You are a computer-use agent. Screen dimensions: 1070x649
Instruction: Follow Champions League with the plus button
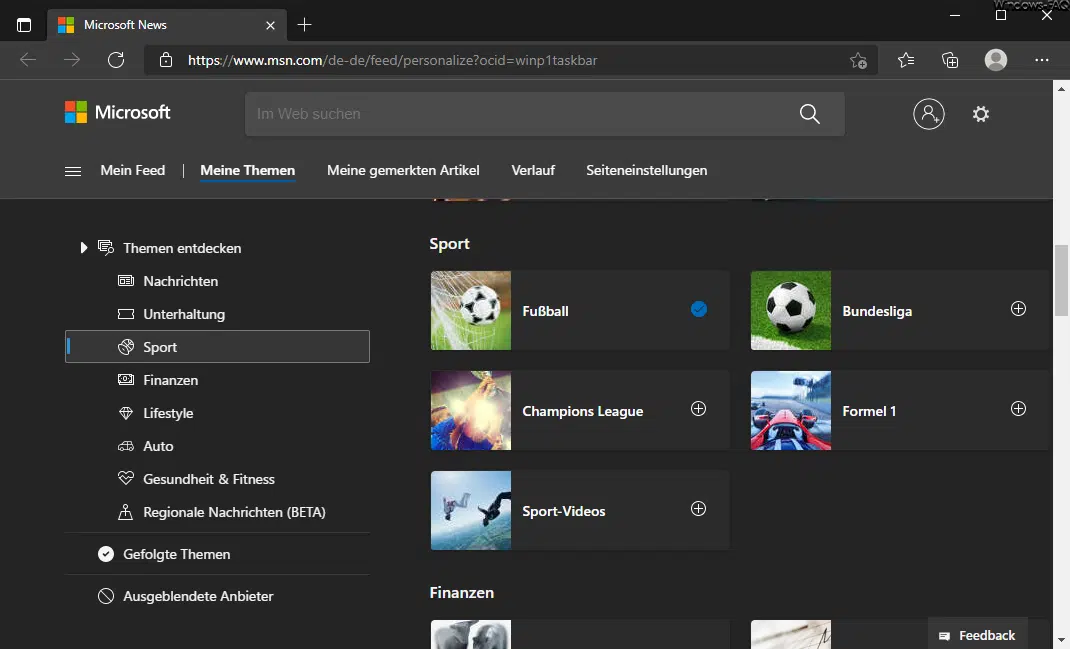(x=698, y=408)
